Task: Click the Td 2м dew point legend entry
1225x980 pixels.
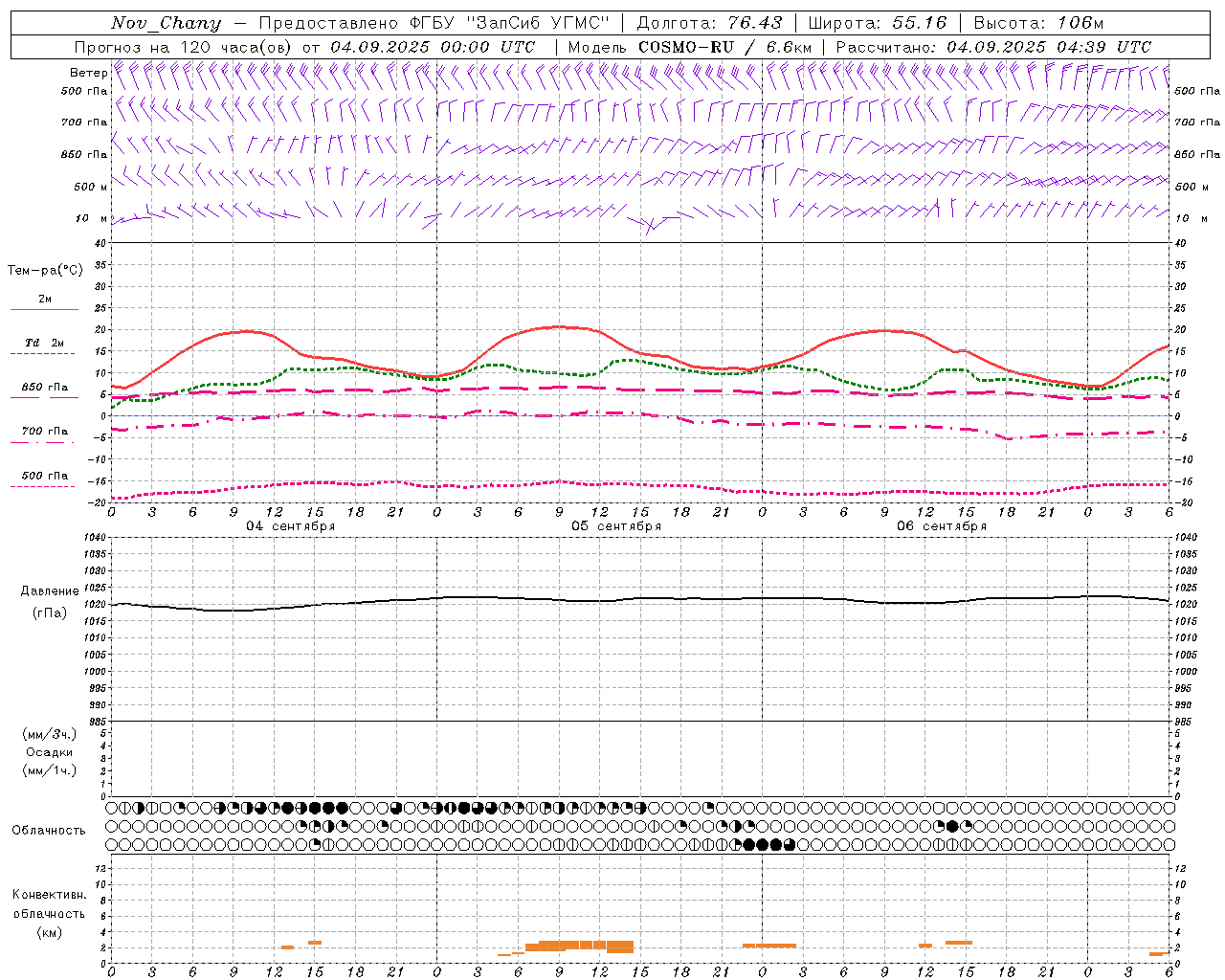Action: [x=44, y=343]
